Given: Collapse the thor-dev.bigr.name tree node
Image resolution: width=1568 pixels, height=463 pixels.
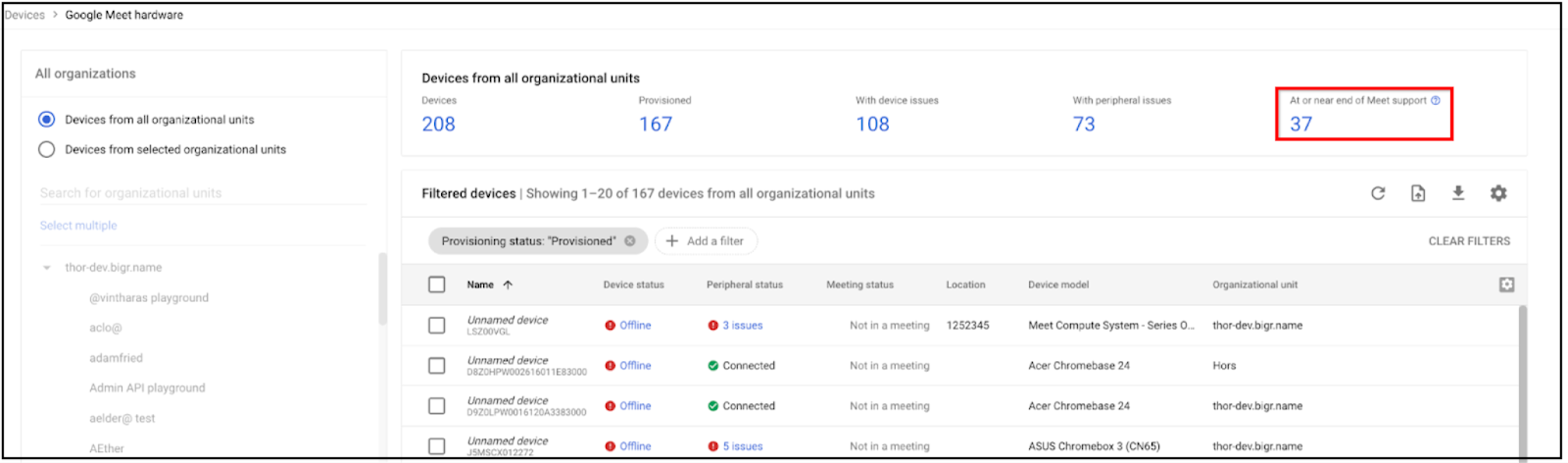Looking at the screenshot, I should (x=46, y=268).
